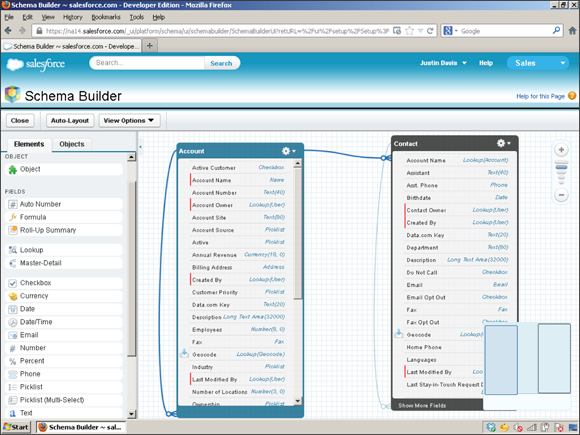Click the zoom out minus button
580x435 pixels.
(561, 195)
